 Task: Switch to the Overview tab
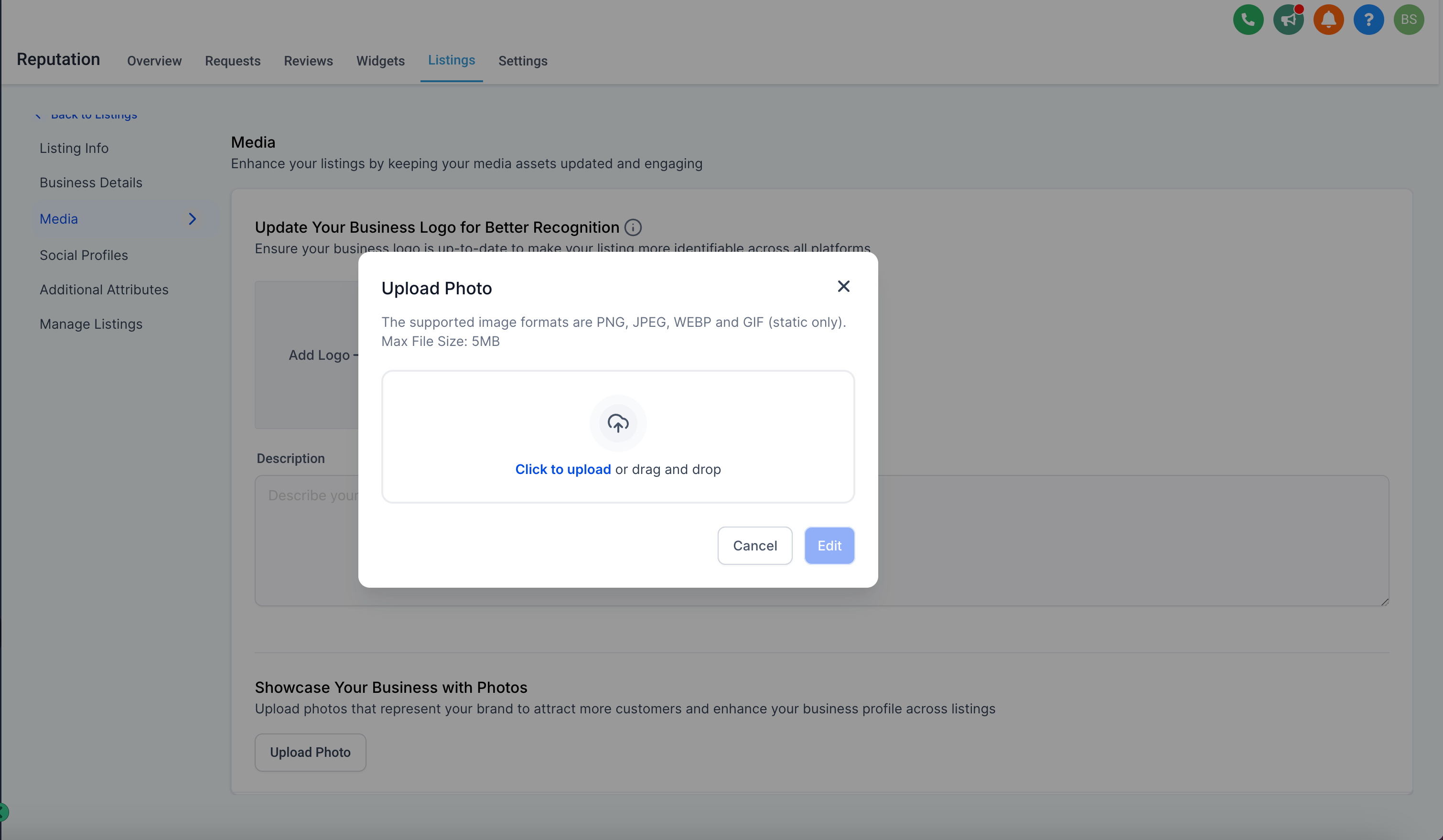[x=154, y=61]
